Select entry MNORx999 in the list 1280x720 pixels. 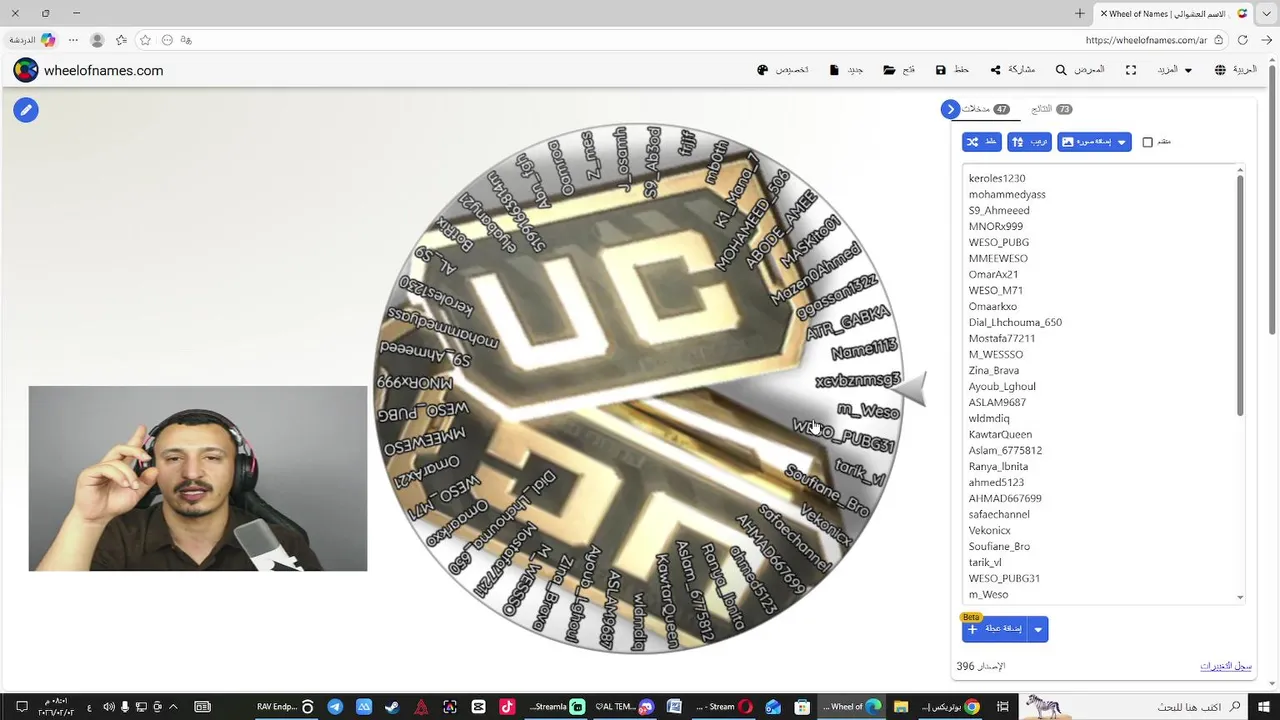(996, 226)
